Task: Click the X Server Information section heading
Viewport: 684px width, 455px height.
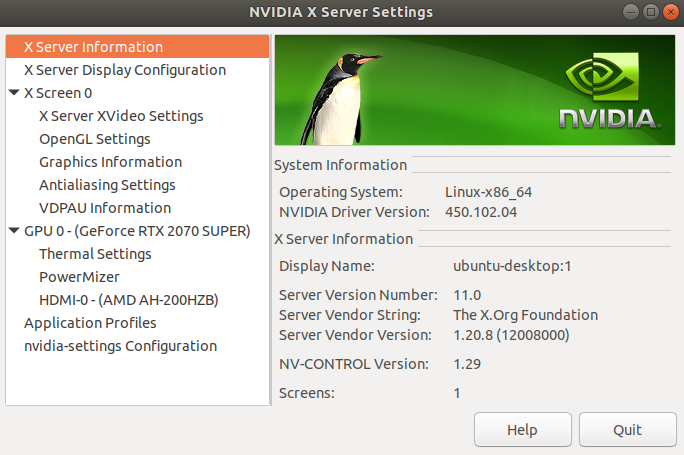Action: pos(343,239)
